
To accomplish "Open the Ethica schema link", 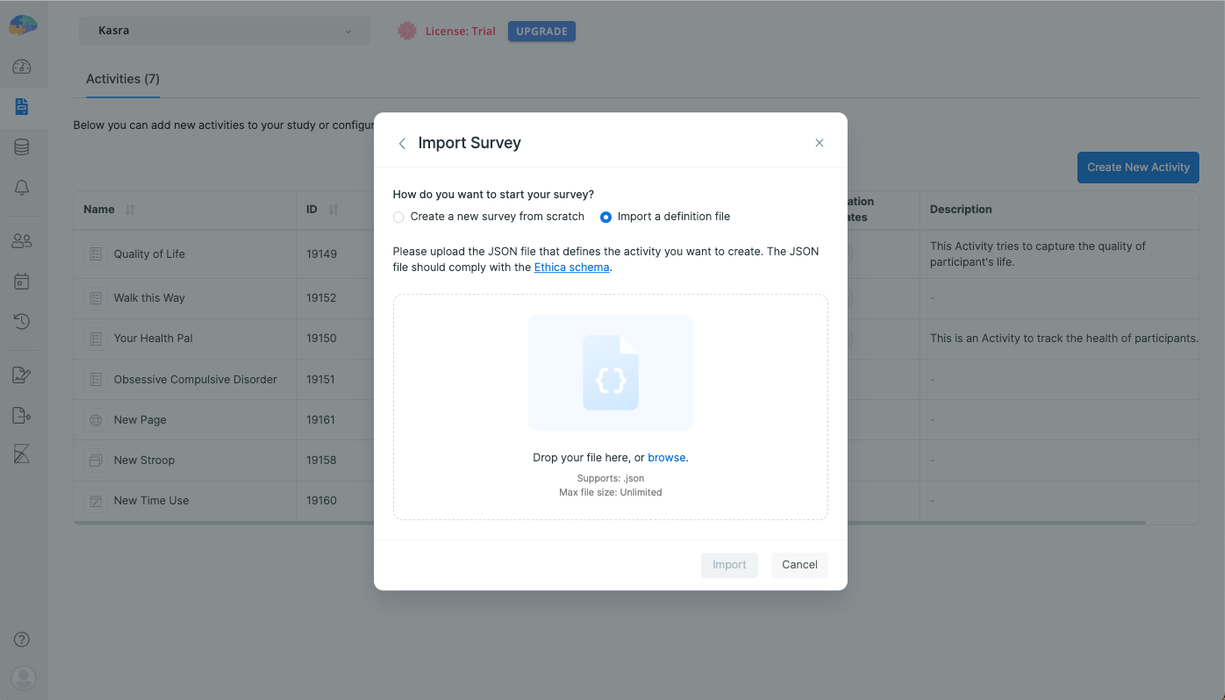I will tap(572, 267).
